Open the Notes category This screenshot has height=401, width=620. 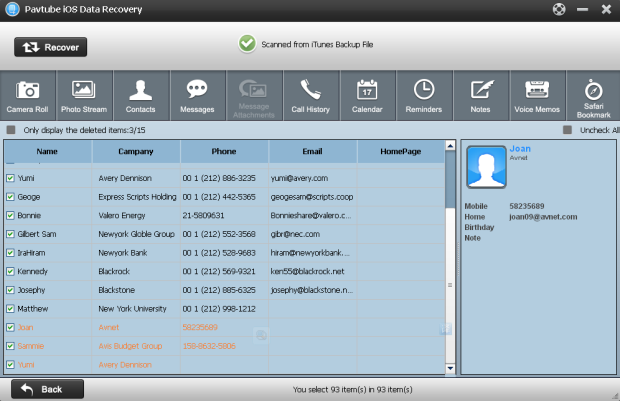click(x=481, y=96)
